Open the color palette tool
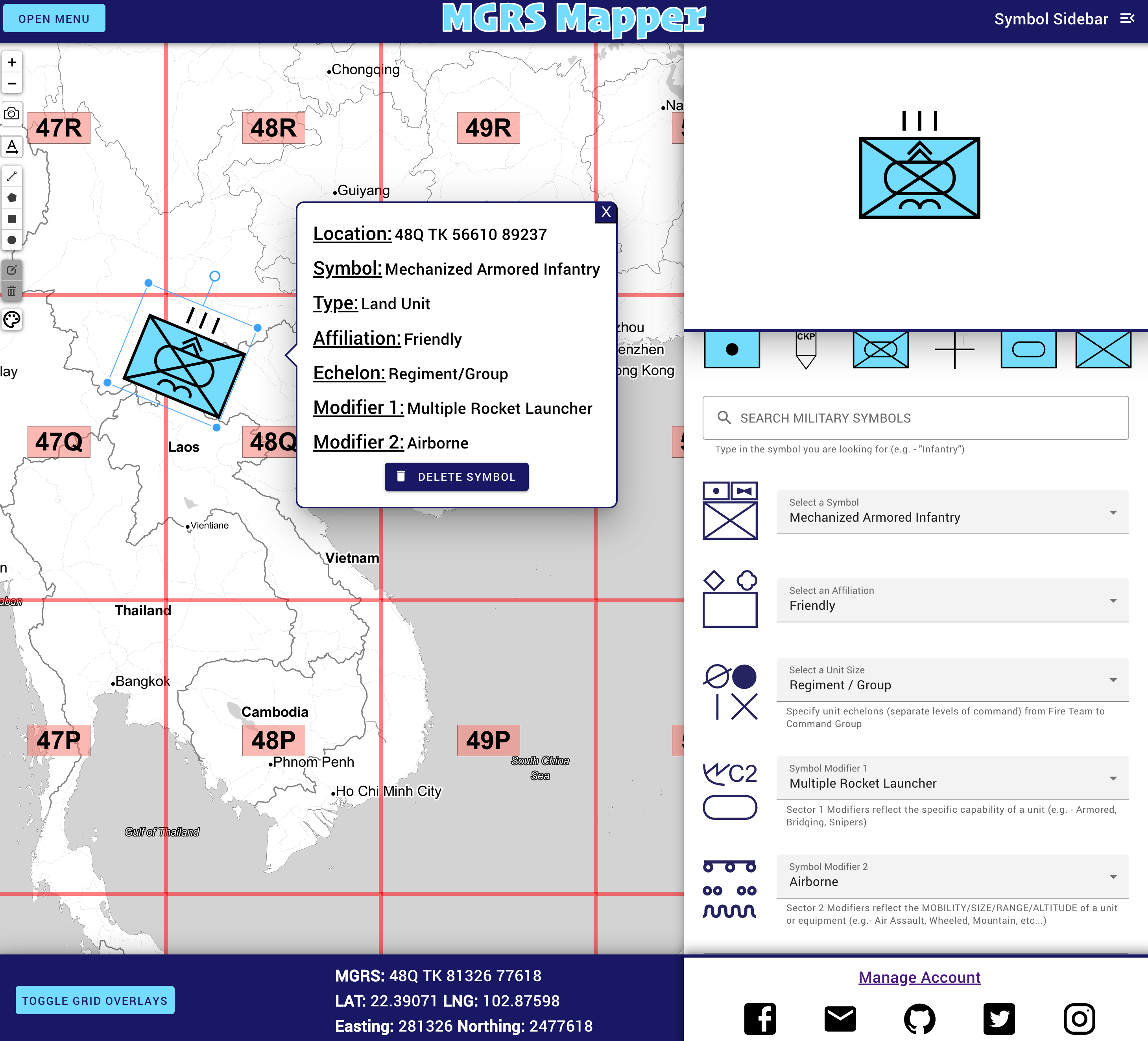The image size is (1148, 1041). (x=12, y=320)
